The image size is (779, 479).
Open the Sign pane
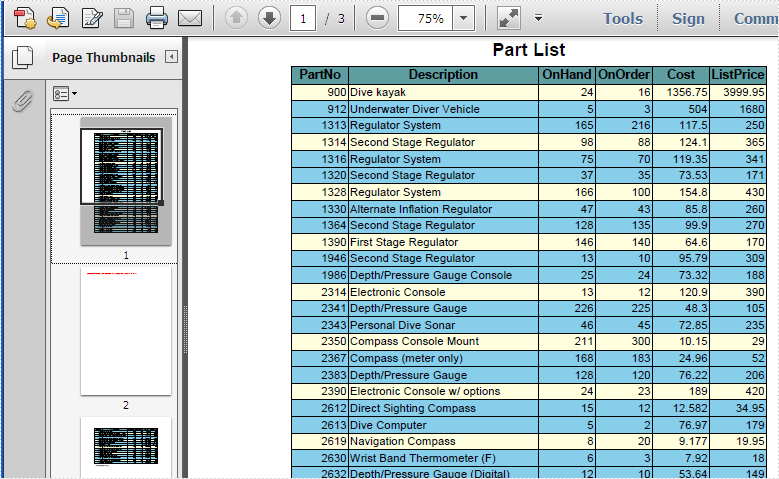coord(688,18)
